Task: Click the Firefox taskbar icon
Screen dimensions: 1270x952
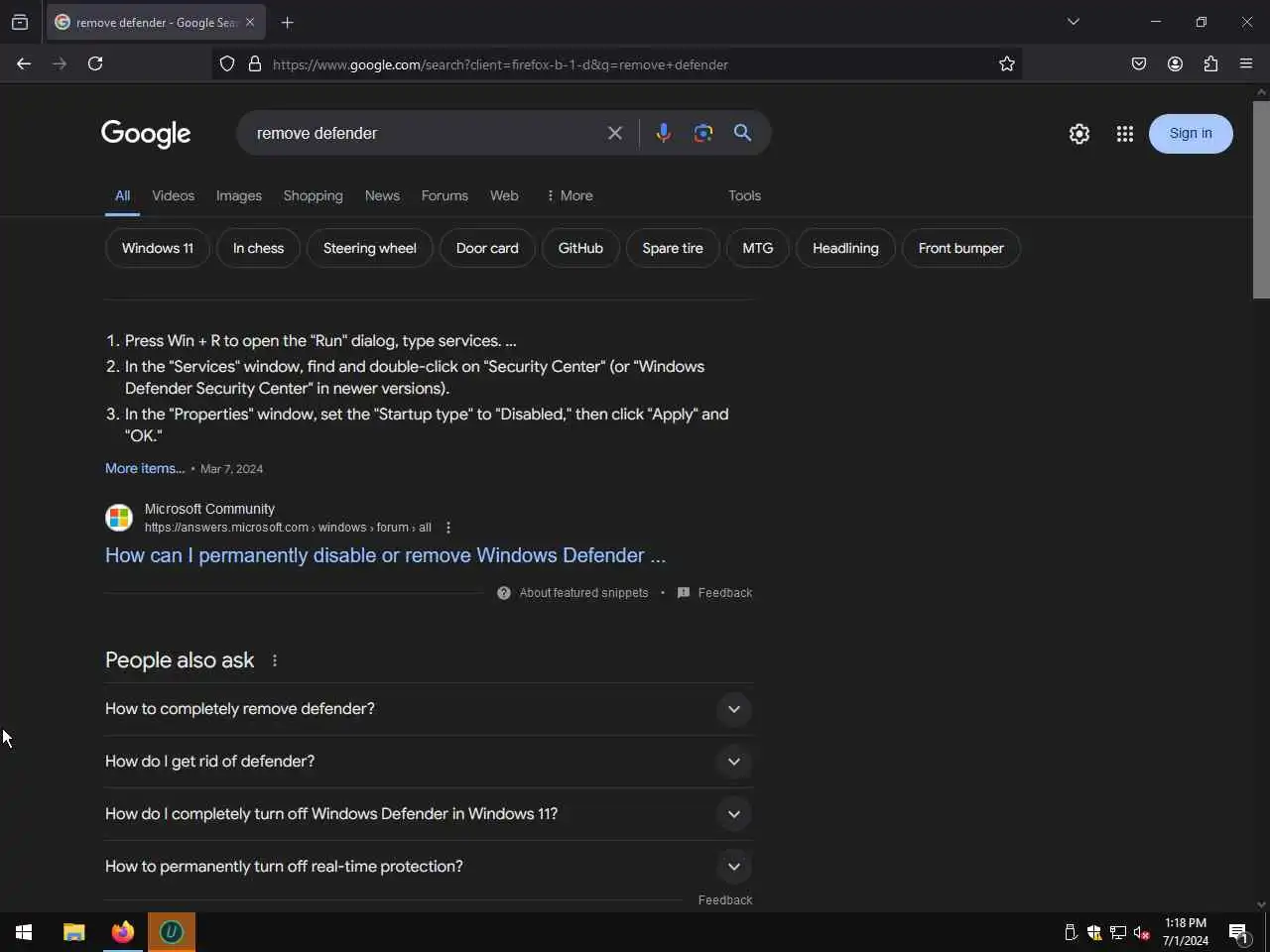Action: click(123, 932)
